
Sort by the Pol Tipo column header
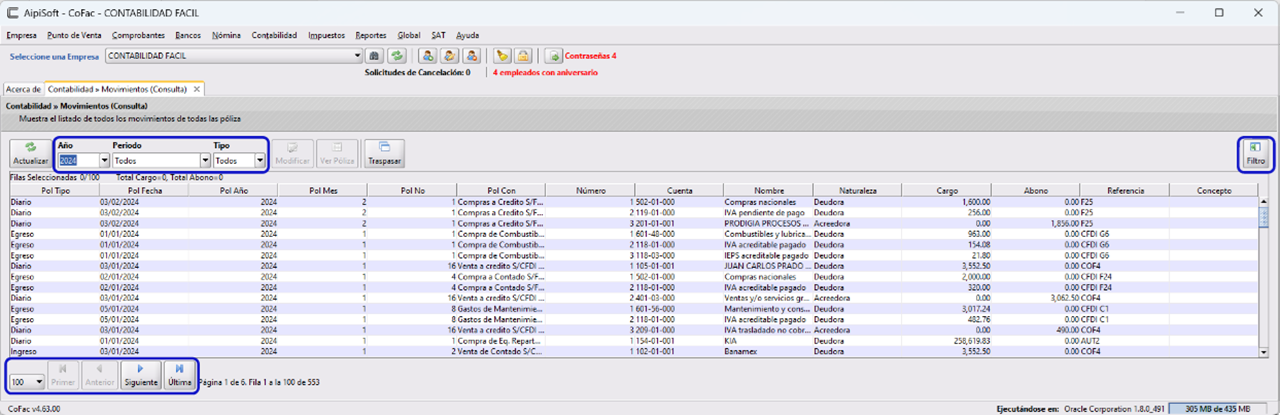[x=55, y=189]
